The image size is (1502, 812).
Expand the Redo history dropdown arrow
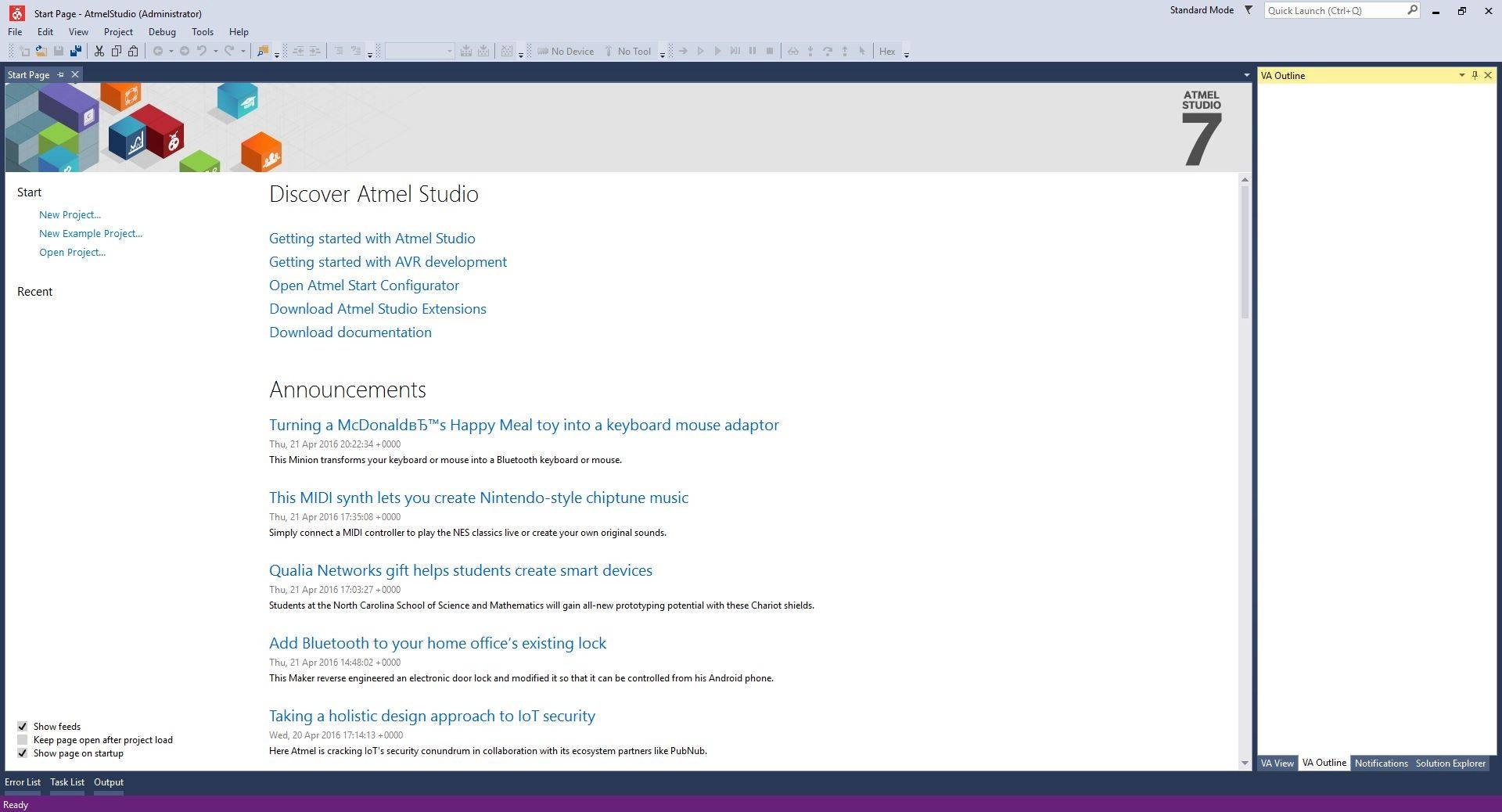[x=243, y=51]
